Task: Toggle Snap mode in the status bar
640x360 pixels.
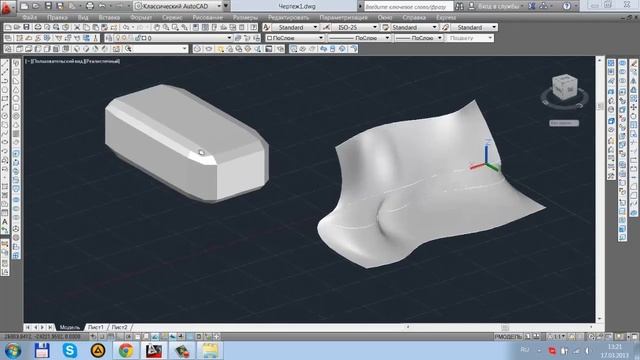Action: coord(102,337)
